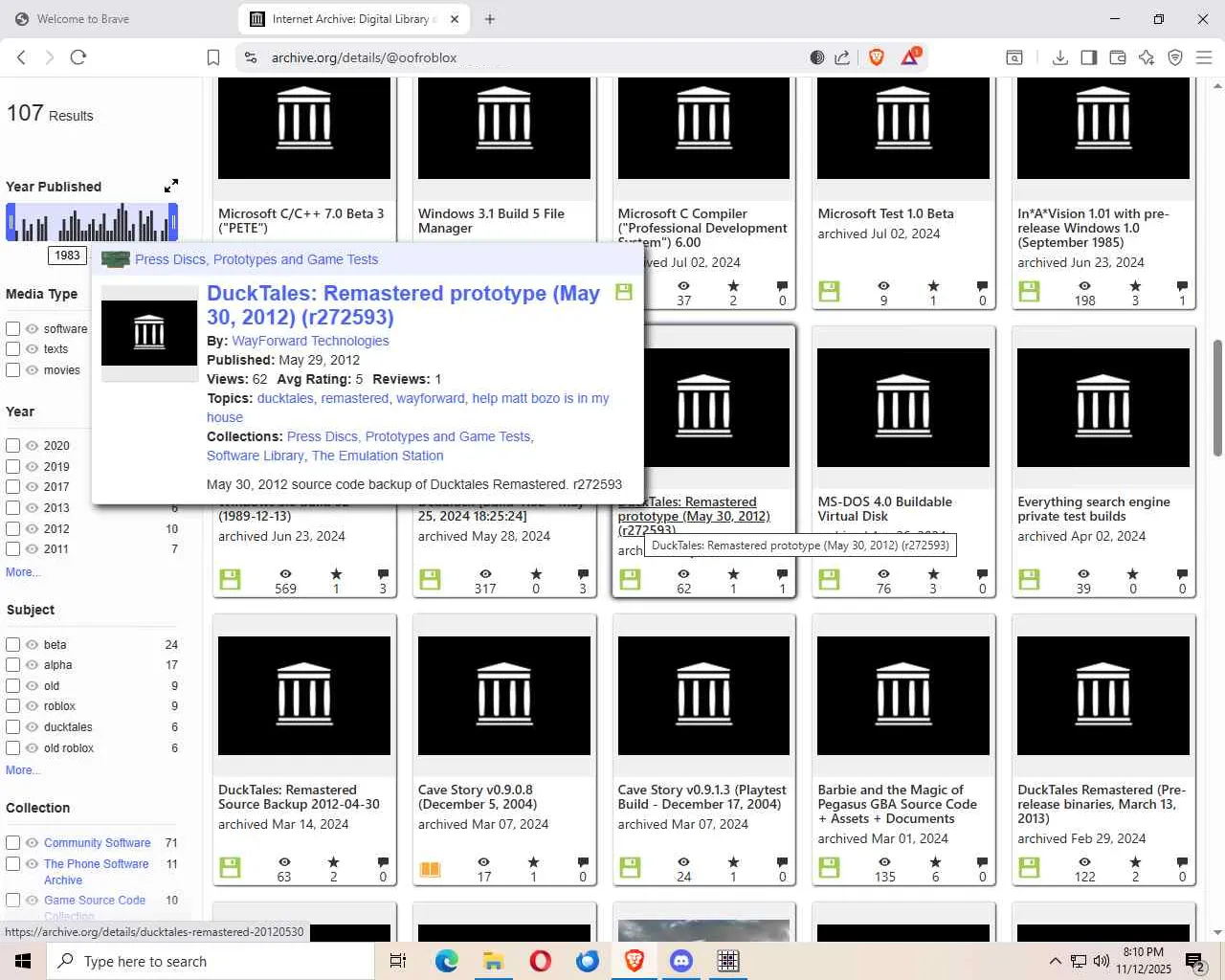
Task: Expand More under the Subject filter
Action: (22, 770)
